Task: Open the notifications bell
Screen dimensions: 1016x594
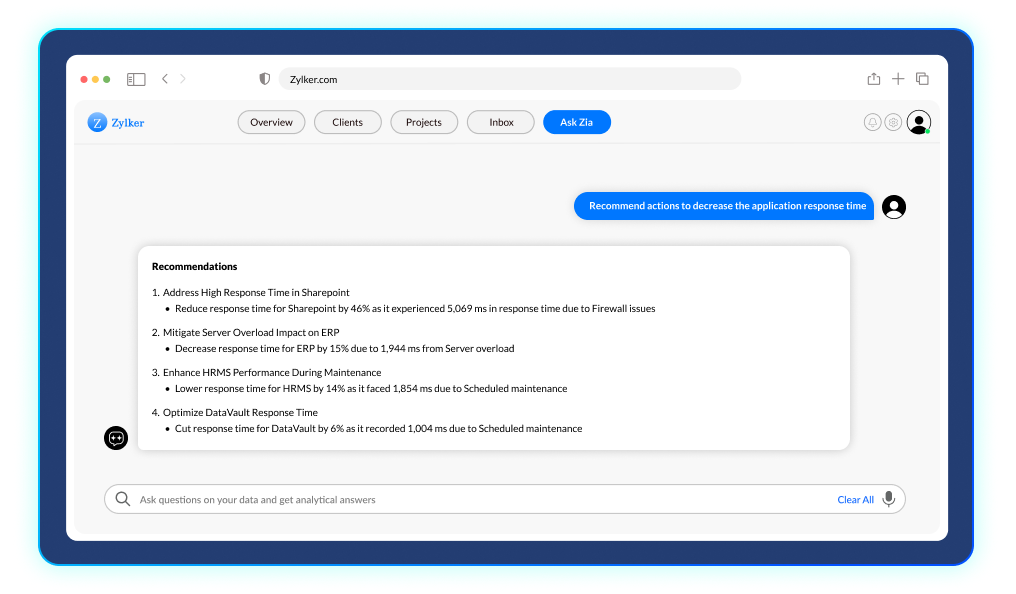Action: point(871,121)
